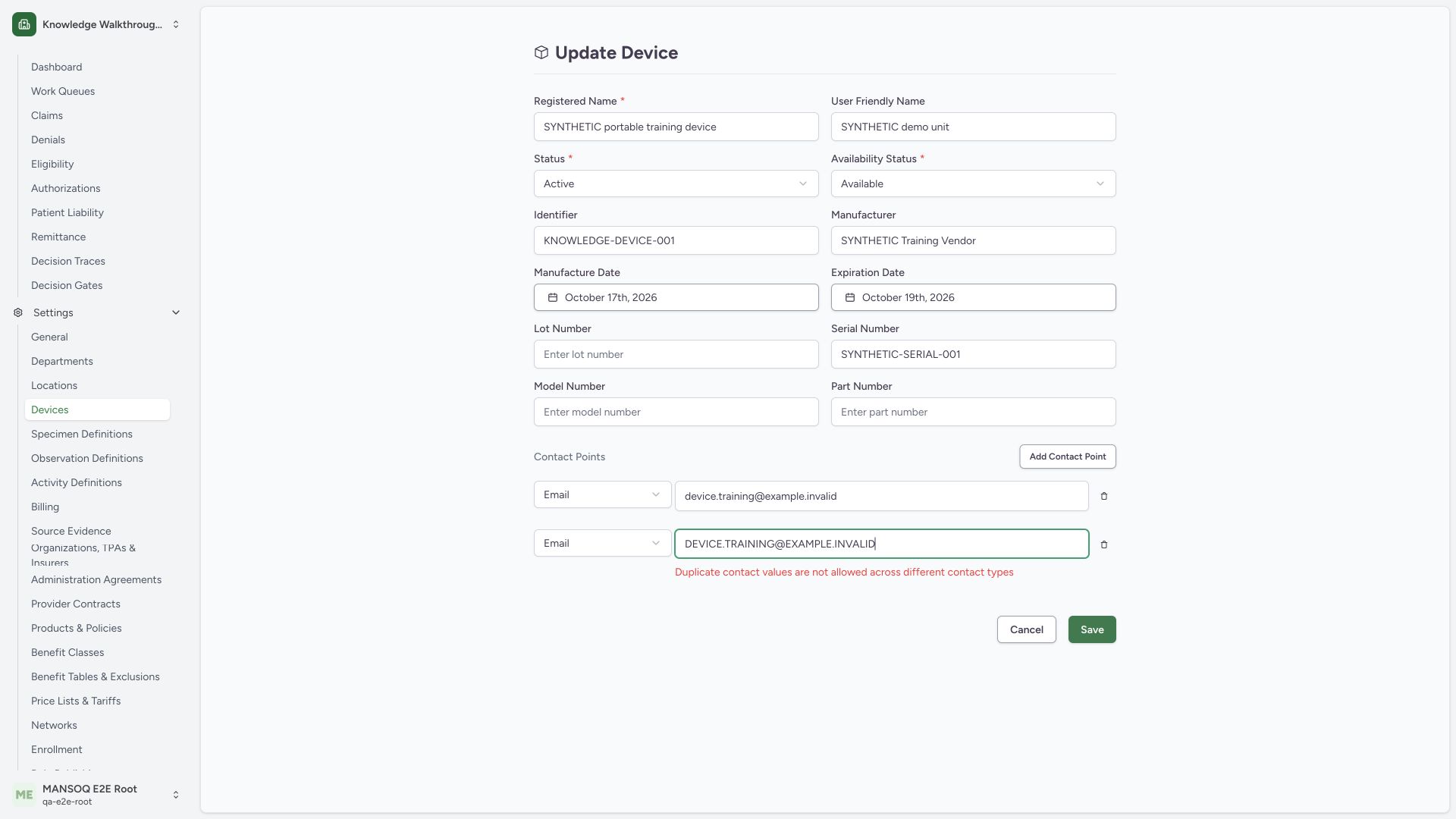Screen dimensions: 1456x819
Task: Click the User Friendly Name field
Action: [974, 127]
